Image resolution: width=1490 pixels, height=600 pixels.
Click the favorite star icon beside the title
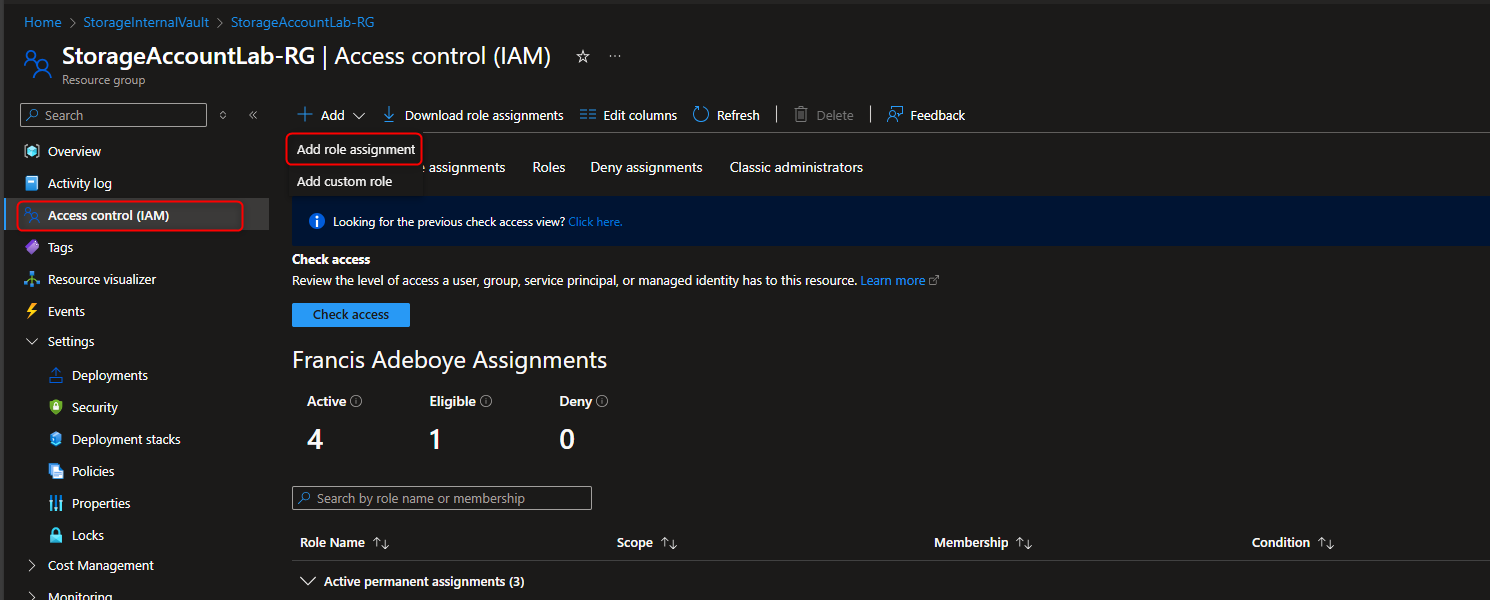tap(583, 57)
